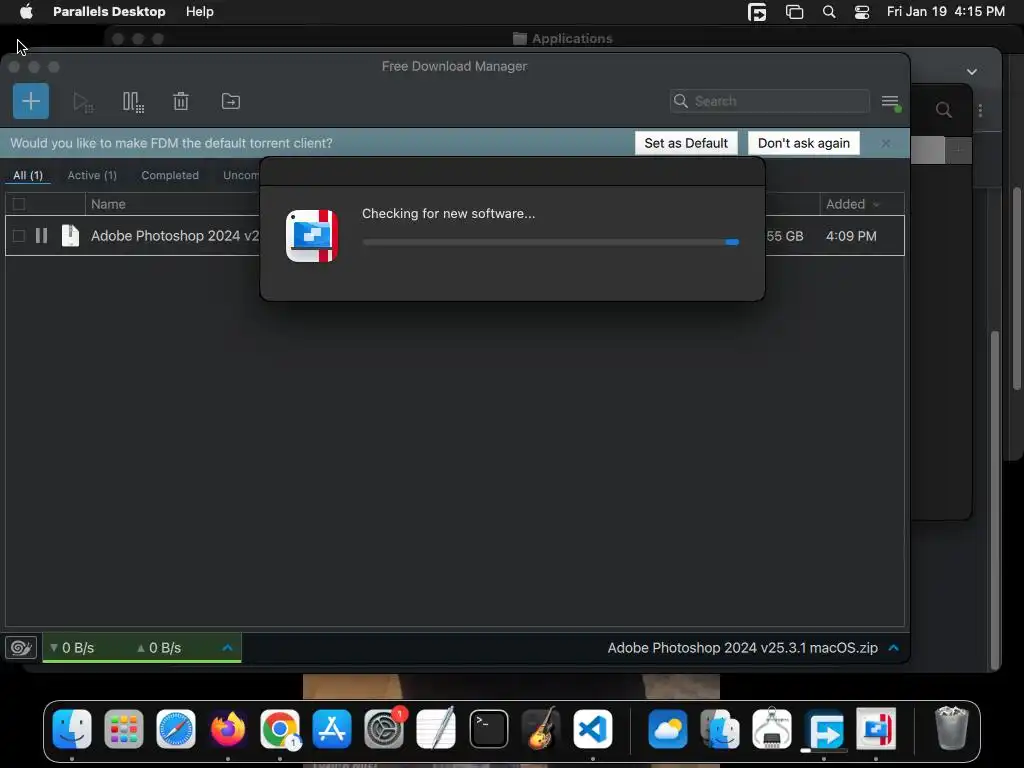Launch Safari from the Dock

coord(176,729)
